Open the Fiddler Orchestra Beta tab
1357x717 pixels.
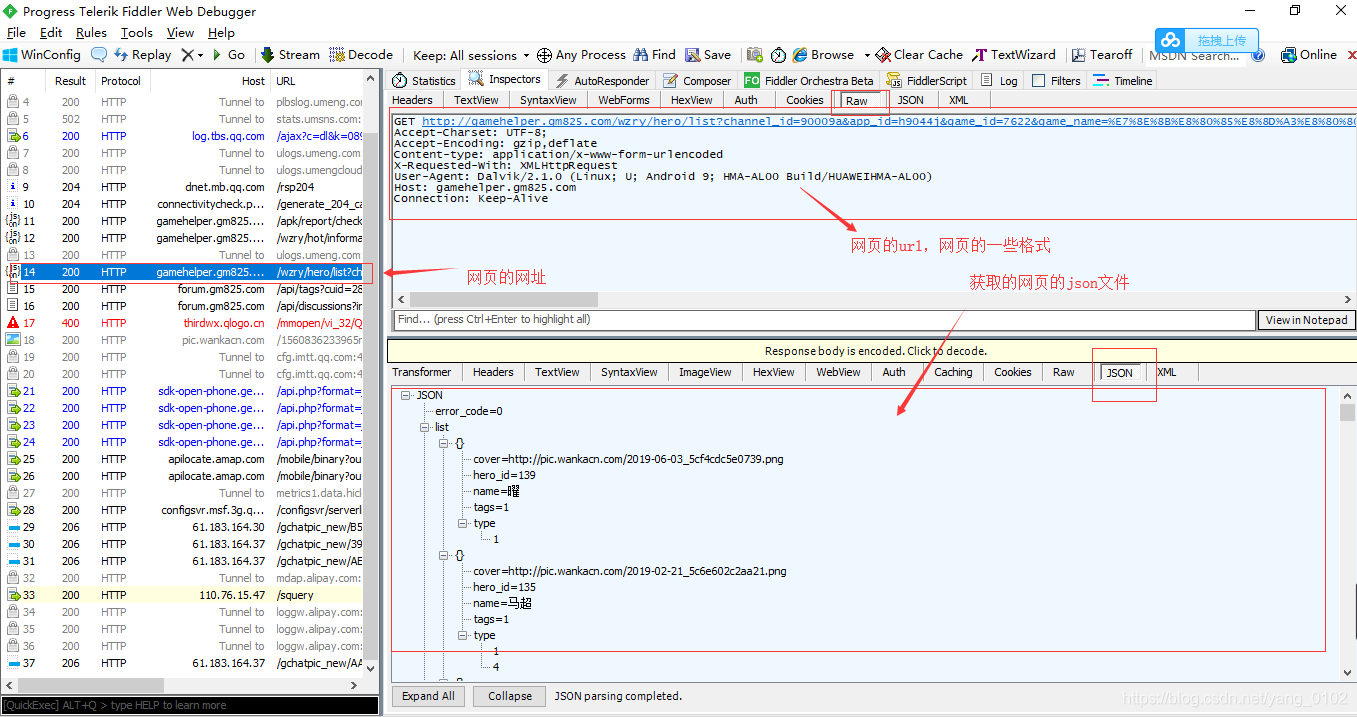(809, 81)
